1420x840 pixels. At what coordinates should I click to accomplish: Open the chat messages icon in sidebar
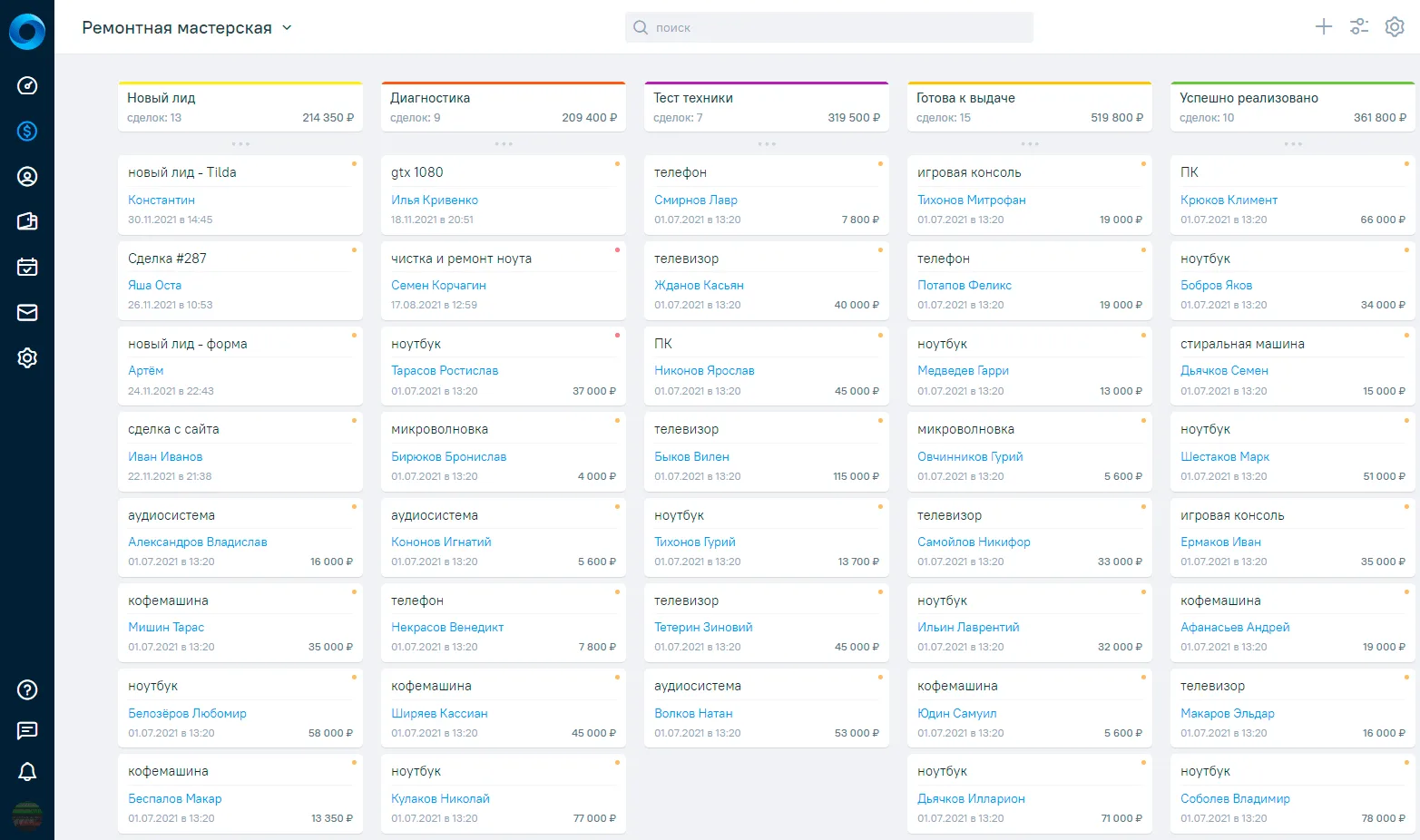click(27, 731)
